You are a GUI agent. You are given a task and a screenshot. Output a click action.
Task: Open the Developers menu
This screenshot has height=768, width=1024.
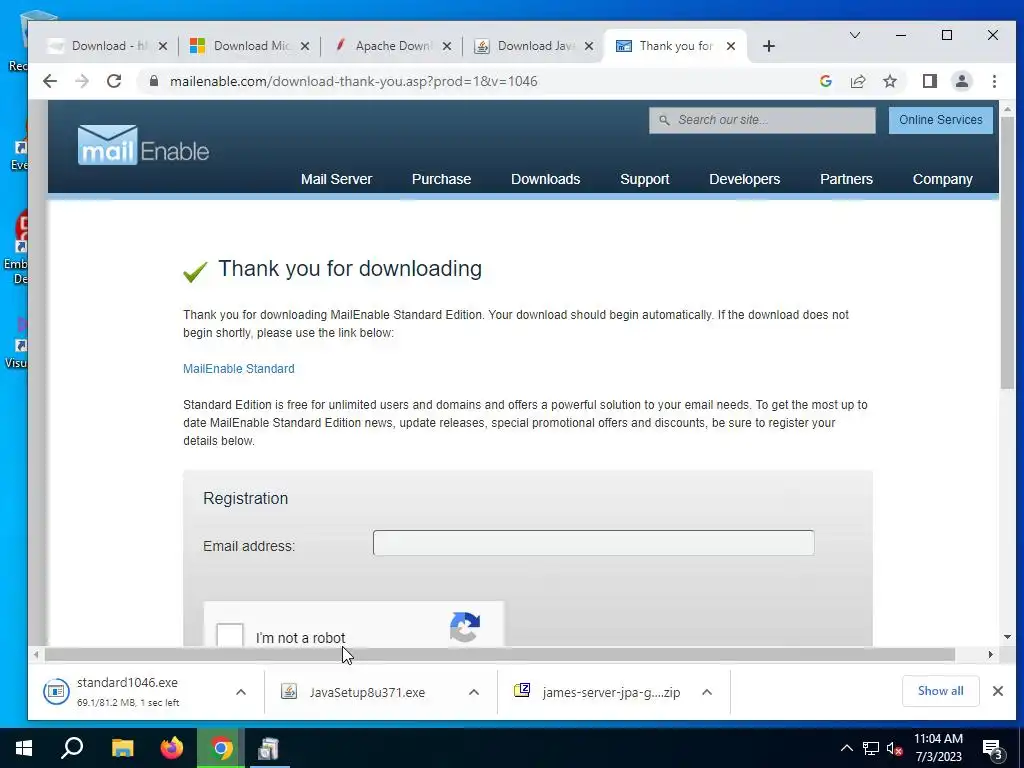coord(744,179)
